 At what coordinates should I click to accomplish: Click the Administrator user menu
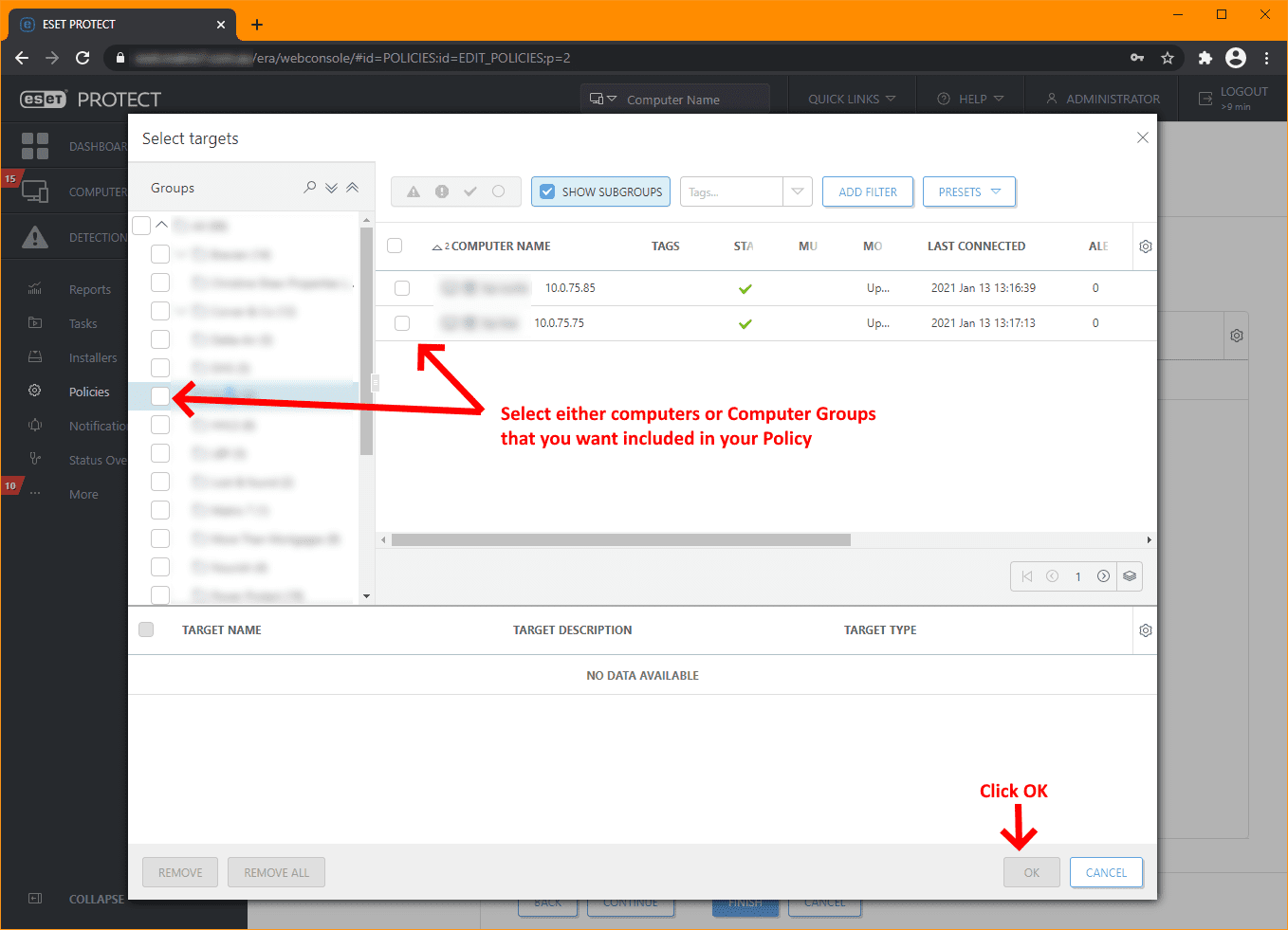pos(1103,99)
